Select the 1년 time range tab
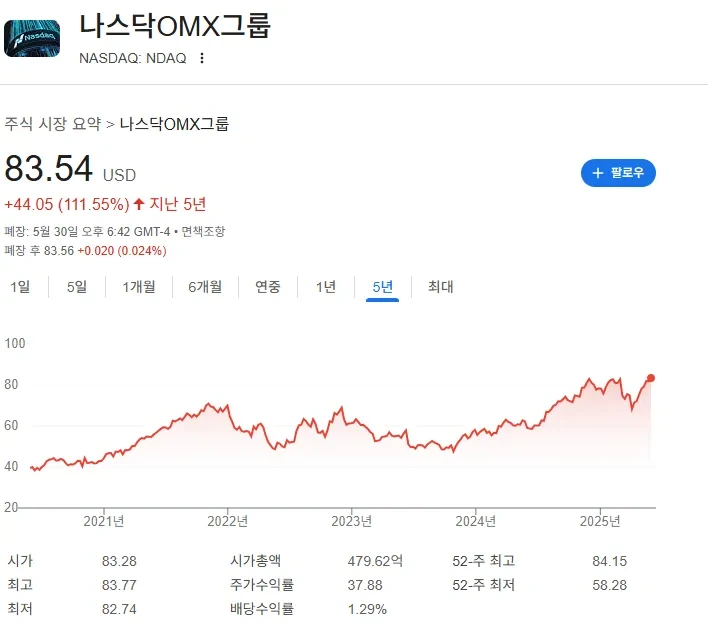Viewport: 708px width, 631px height. (326, 286)
